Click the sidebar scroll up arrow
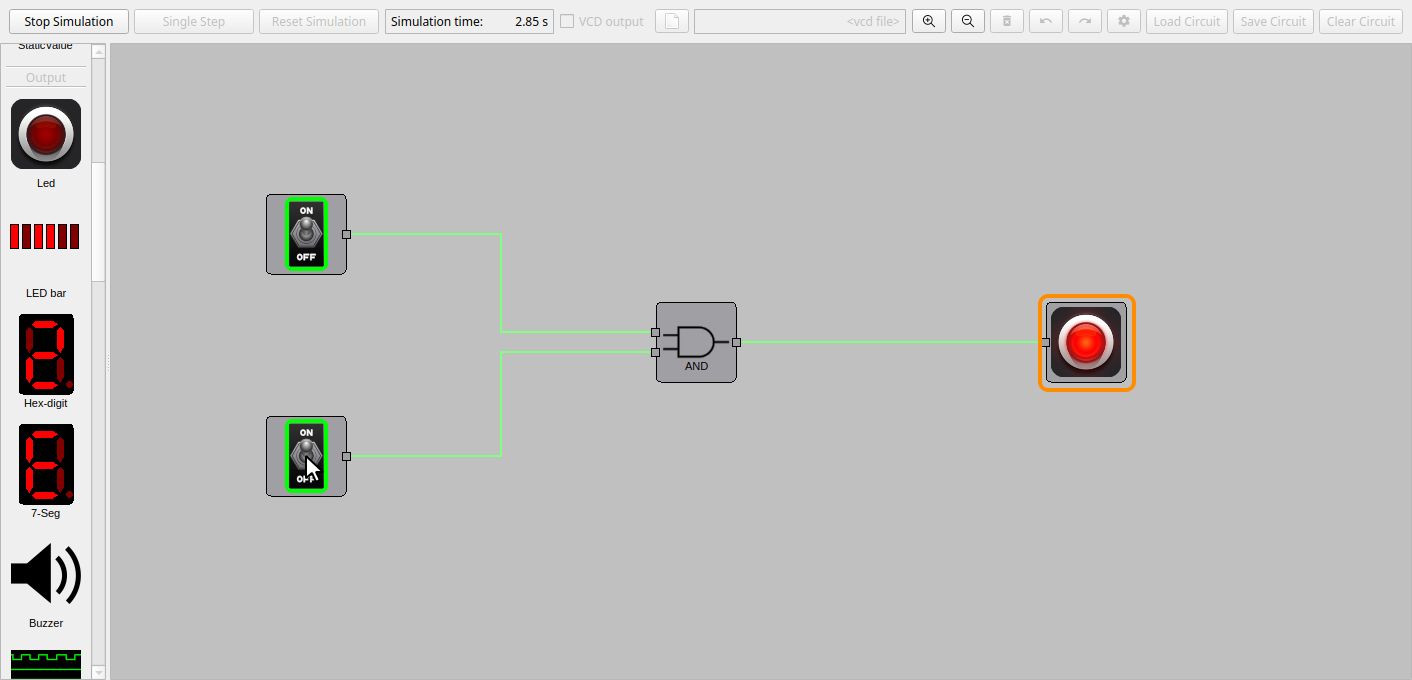The image size is (1412, 680). pos(98,52)
